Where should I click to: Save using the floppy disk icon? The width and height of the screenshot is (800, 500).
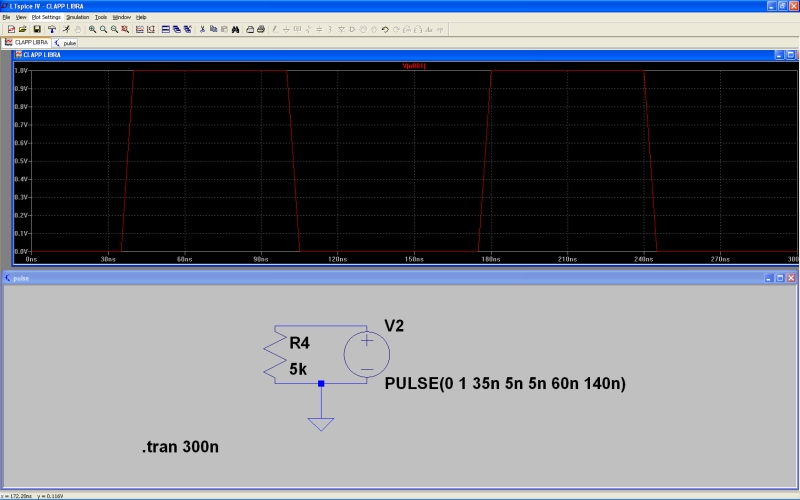pos(36,30)
